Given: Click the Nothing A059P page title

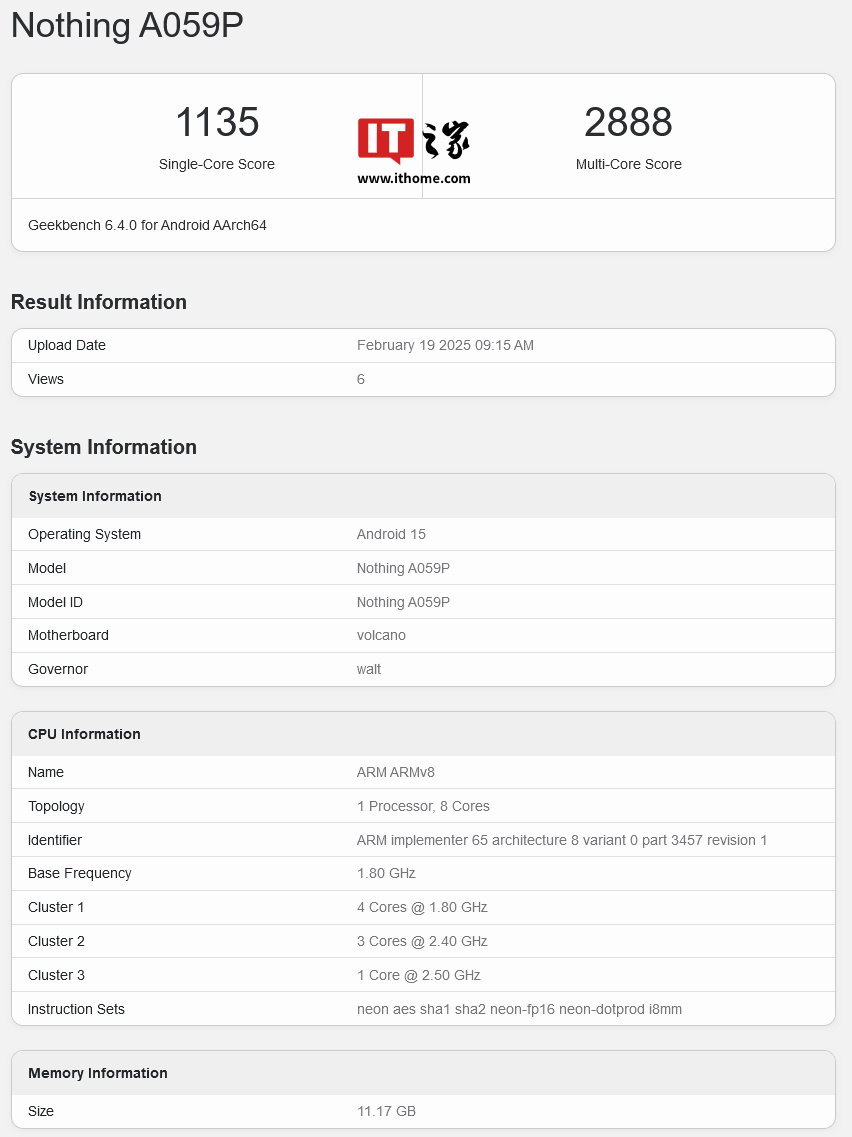Looking at the screenshot, I should point(127,26).
